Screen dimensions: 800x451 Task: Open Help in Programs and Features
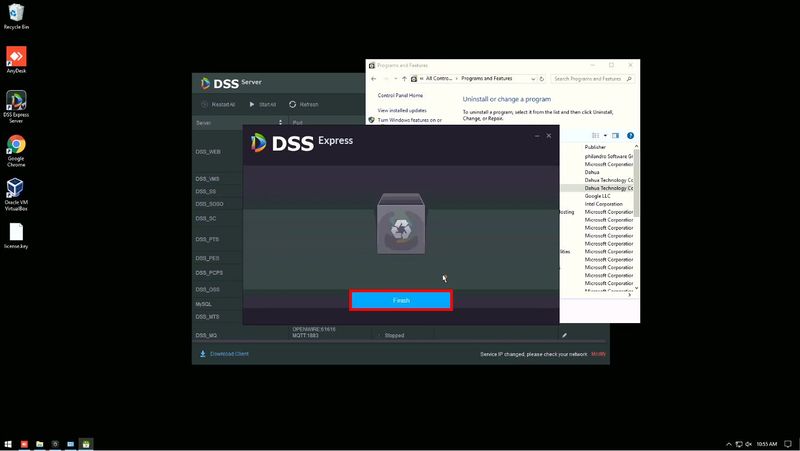click(630, 136)
